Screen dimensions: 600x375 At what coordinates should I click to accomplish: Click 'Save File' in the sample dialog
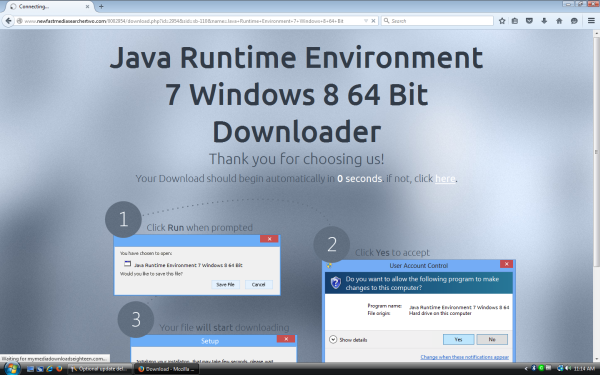(x=225, y=284)
